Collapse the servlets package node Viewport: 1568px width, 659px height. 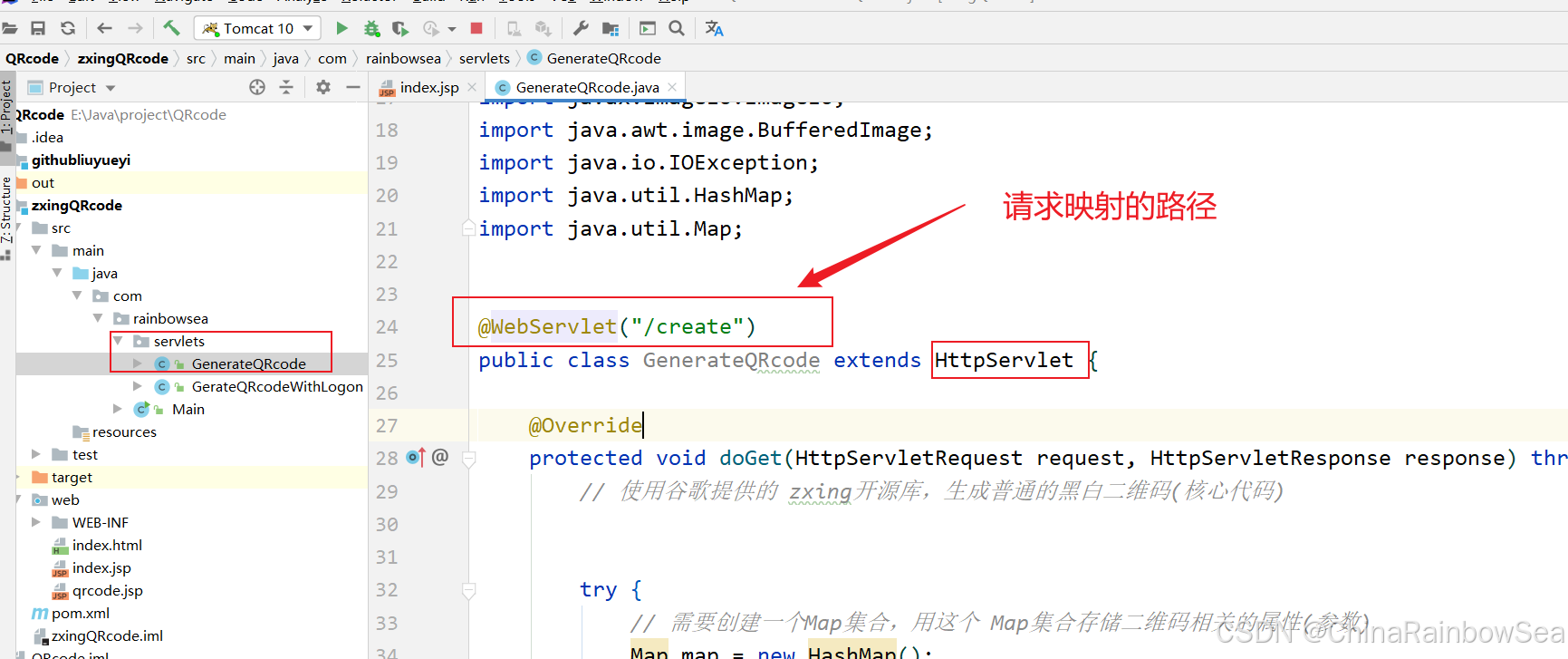point(118,341)
